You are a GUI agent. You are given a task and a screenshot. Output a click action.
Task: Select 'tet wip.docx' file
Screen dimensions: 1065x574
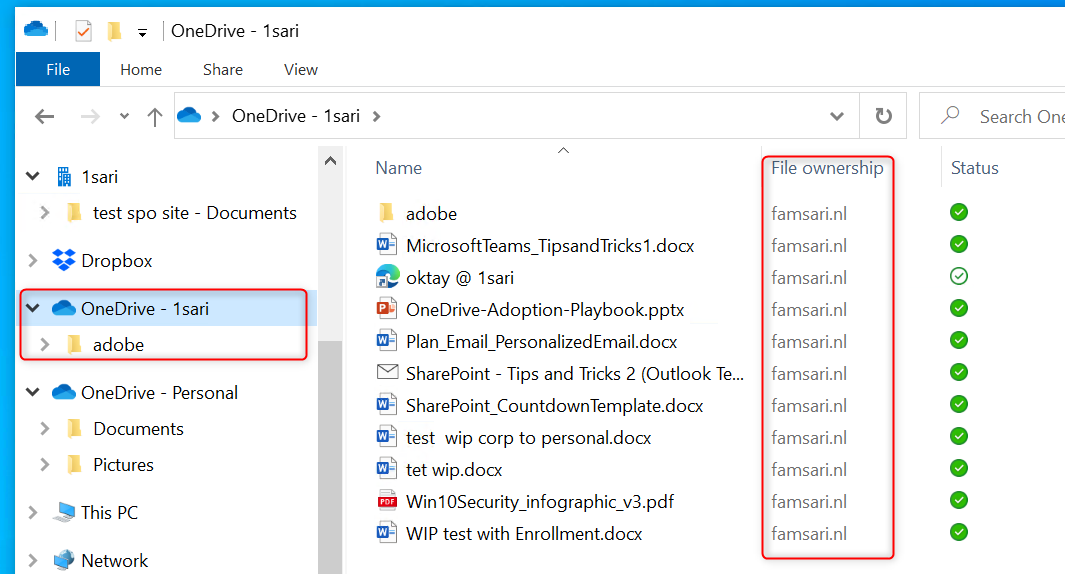point(454,470)
